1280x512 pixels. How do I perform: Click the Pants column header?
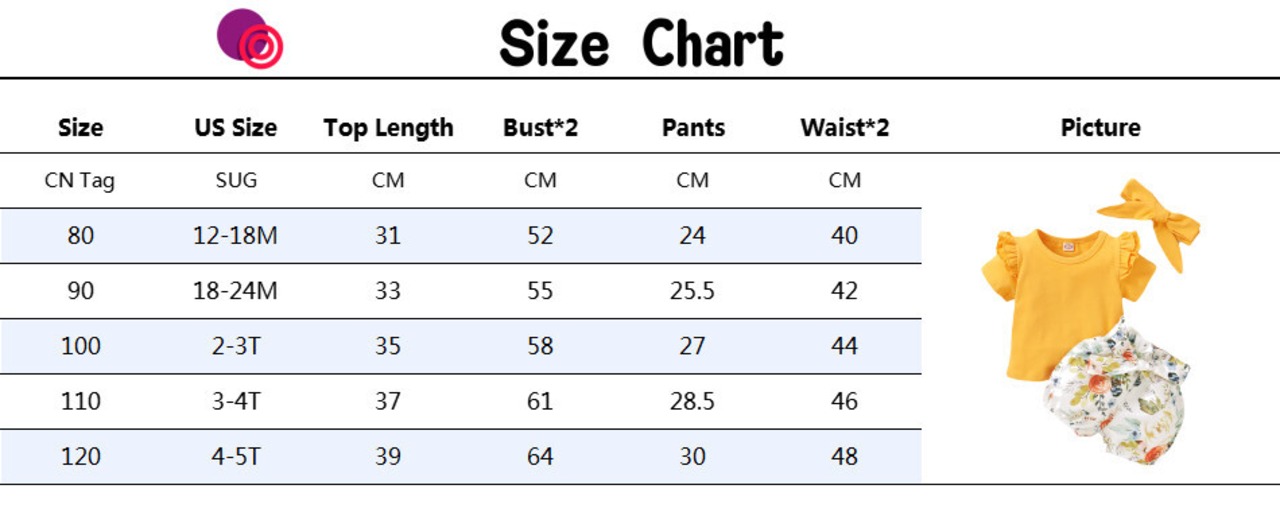[x=693, y=128]
